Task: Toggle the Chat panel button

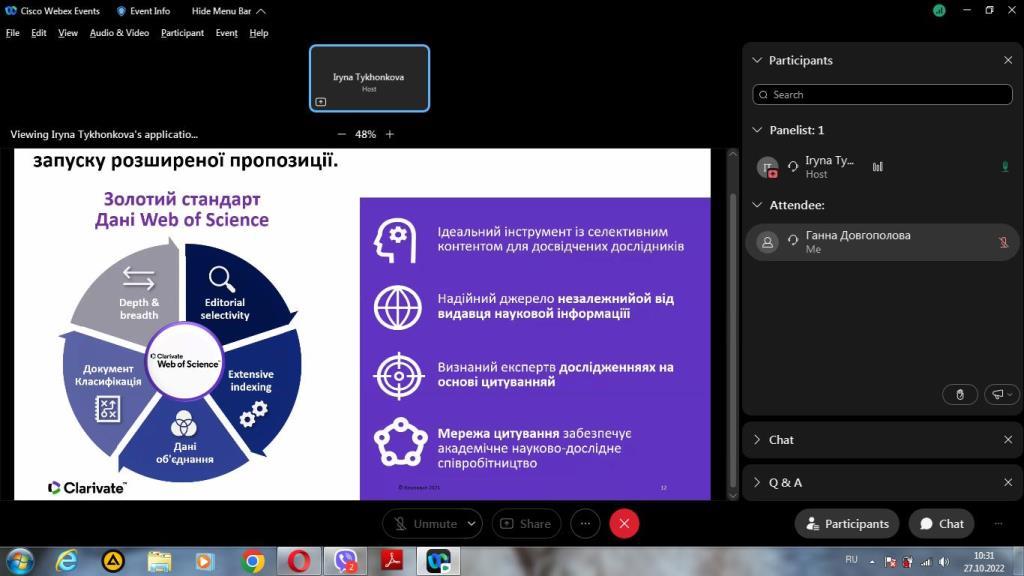Action: 941,523
